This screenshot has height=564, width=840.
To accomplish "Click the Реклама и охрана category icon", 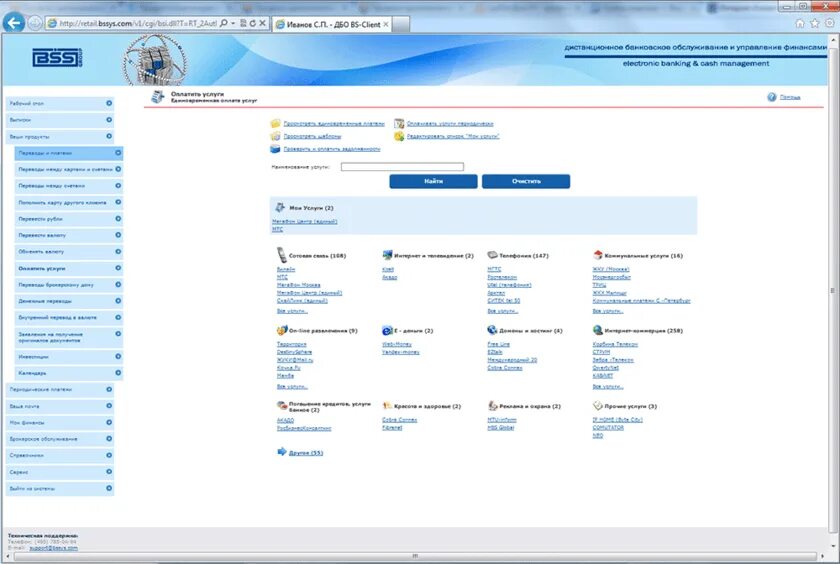I will [492, 406].
